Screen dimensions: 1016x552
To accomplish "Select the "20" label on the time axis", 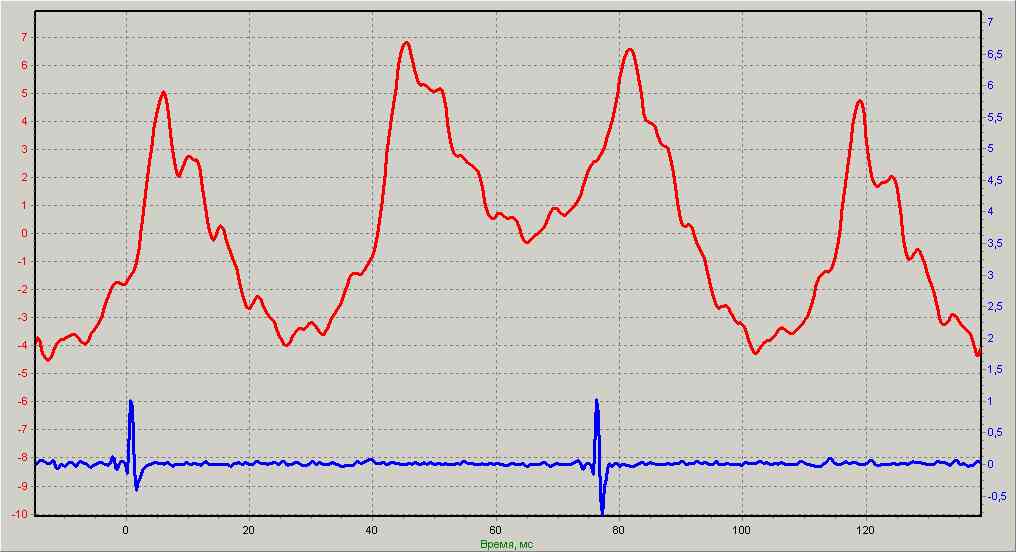I will (249, 529).
